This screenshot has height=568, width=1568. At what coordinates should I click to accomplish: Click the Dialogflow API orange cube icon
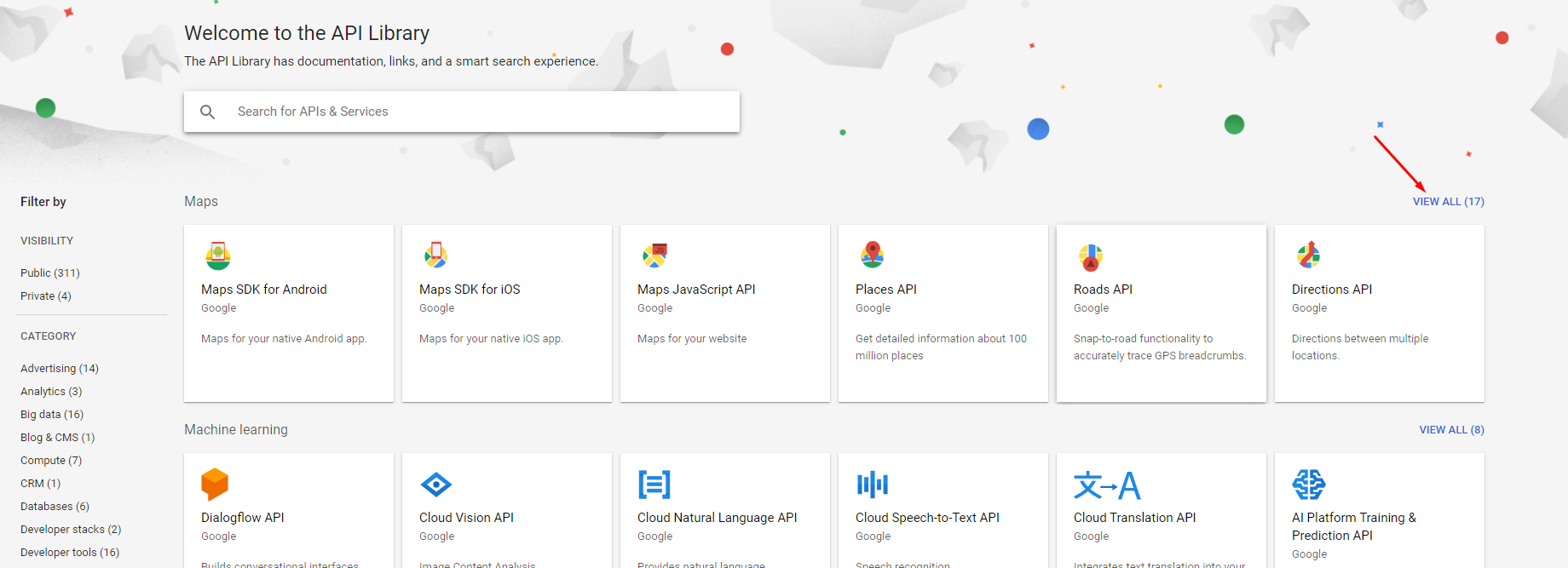pyautogui.click(x=215, y=484)
